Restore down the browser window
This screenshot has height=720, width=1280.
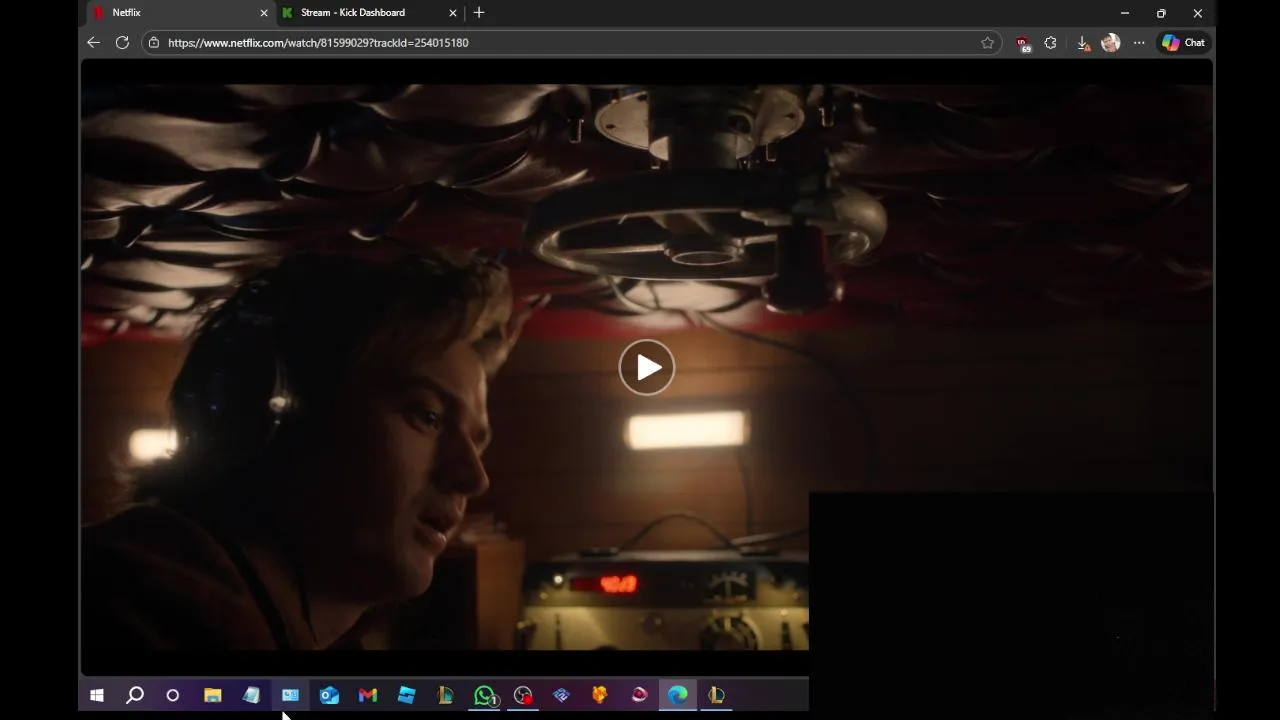click(1161, 13)
